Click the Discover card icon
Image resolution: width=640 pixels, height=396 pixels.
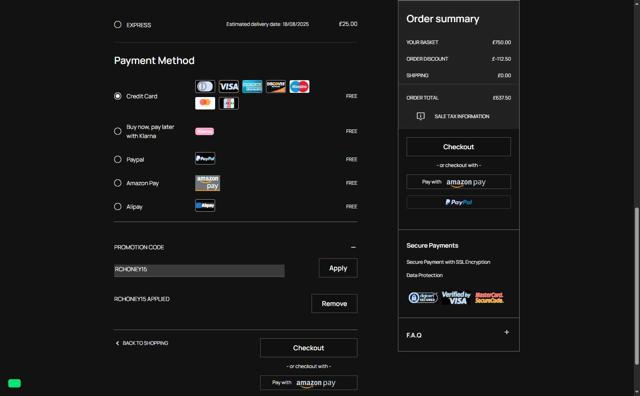276,87
